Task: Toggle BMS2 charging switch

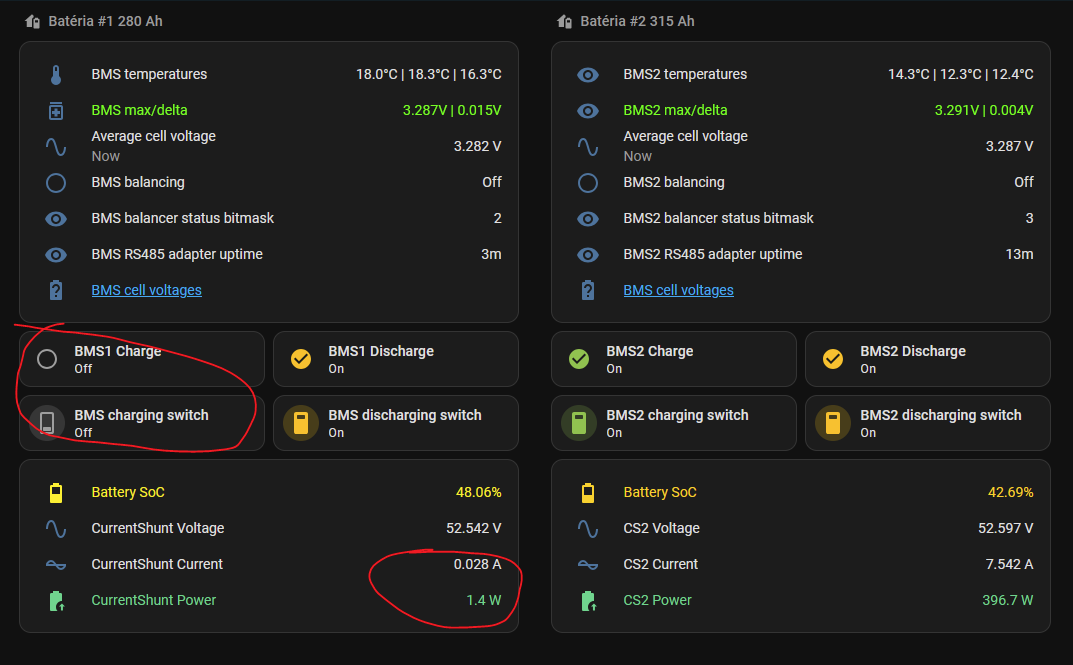Action: coord(579,423)
